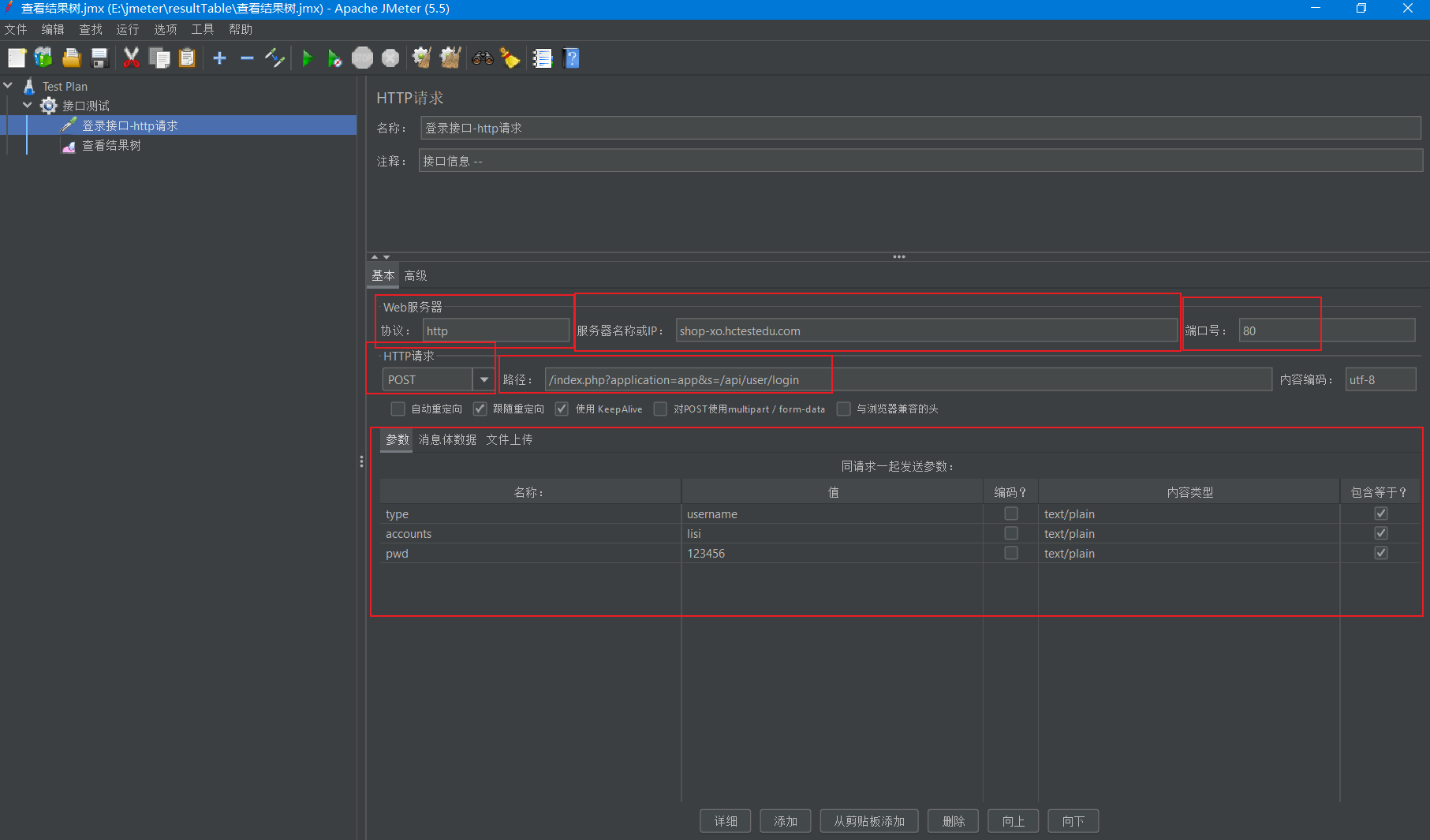Toggle 编码 checkbox for pwd row
The width and height of the screenshot is (1430, 840).
[1010, 553]
